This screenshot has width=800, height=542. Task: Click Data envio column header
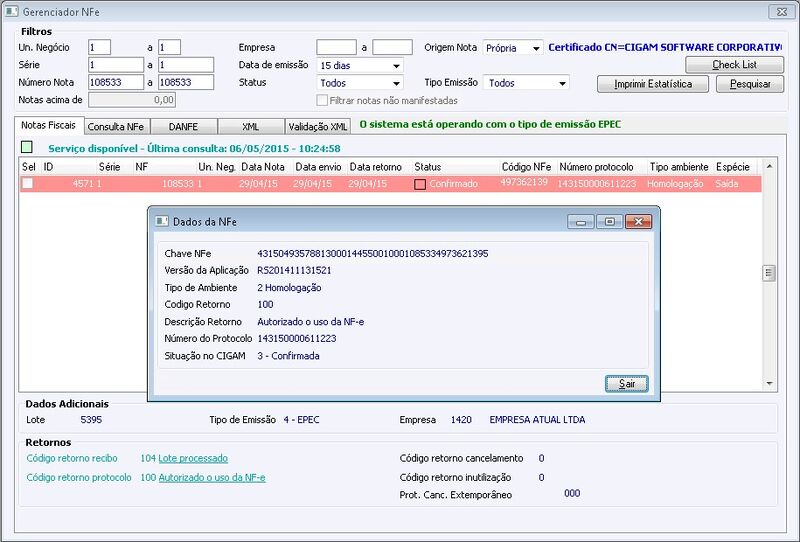click(318, 167)
